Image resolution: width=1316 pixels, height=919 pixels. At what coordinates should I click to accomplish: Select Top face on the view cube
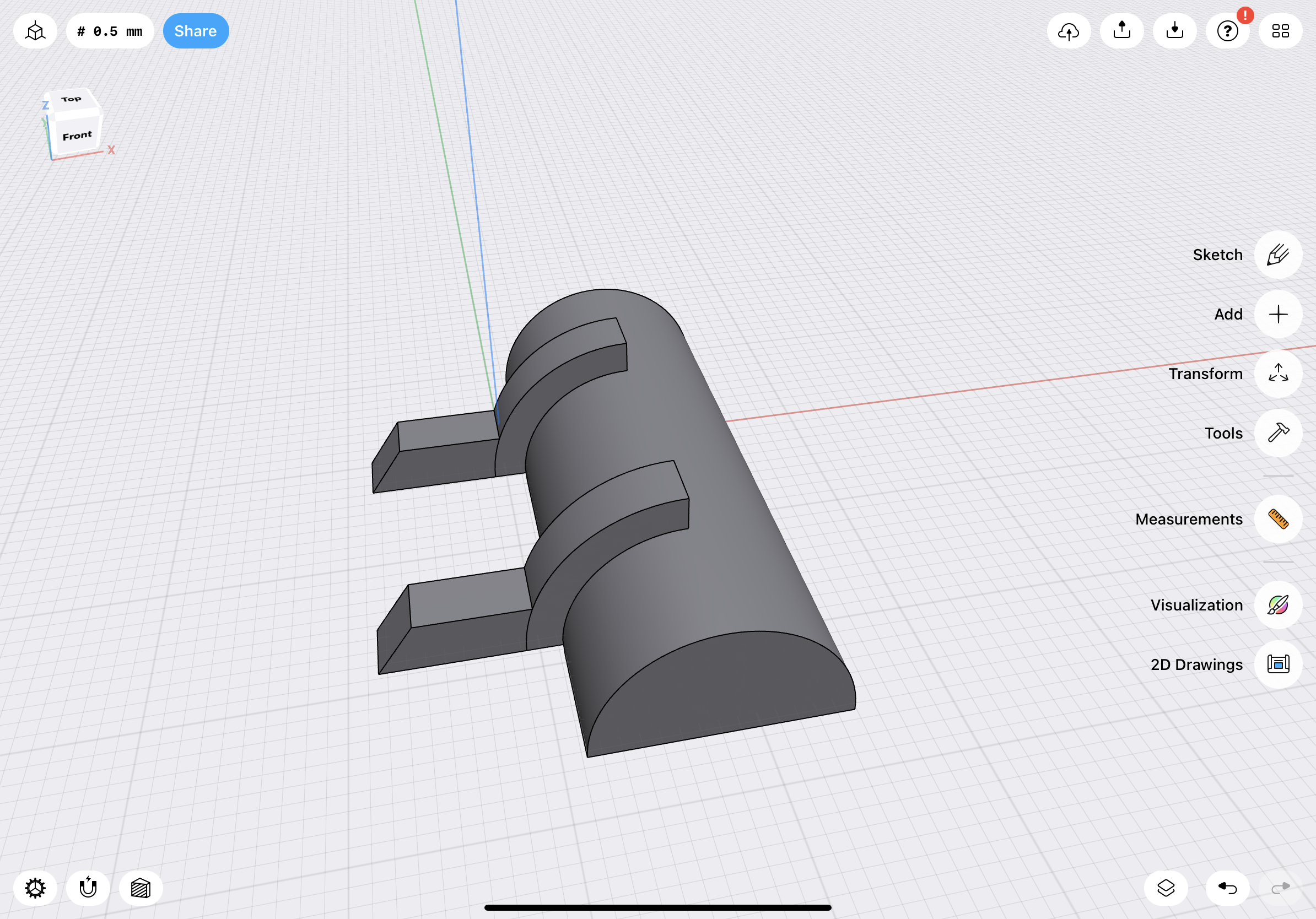(x=72, y=100)
